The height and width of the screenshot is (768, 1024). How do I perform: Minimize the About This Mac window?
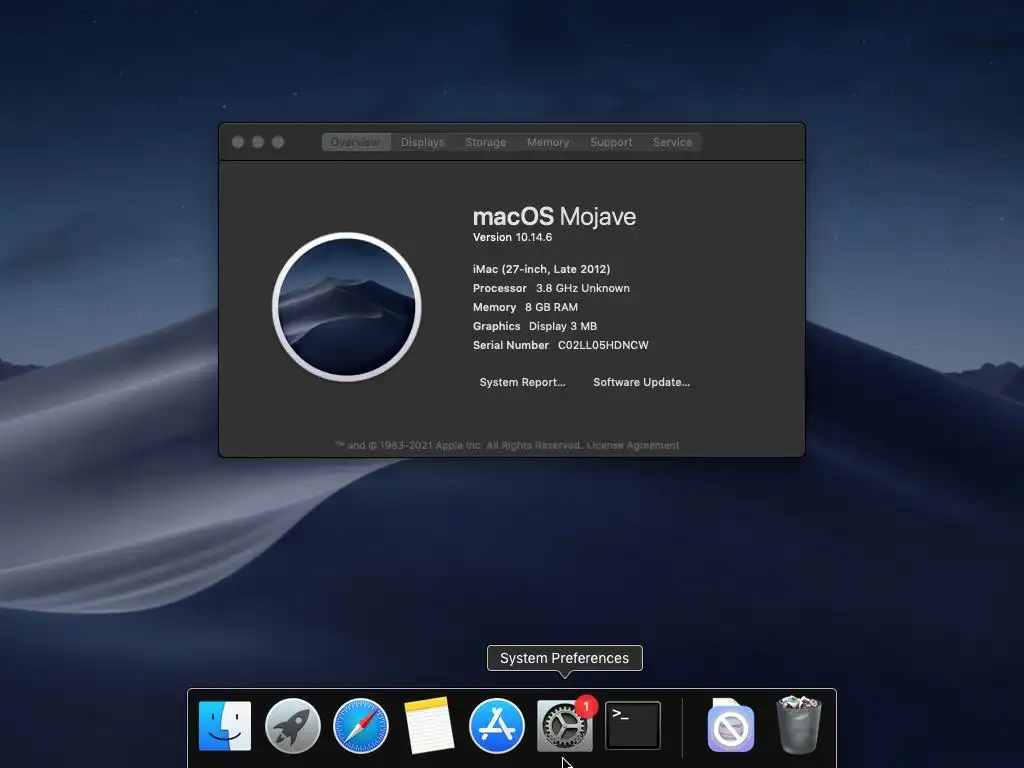click(258, 142)
